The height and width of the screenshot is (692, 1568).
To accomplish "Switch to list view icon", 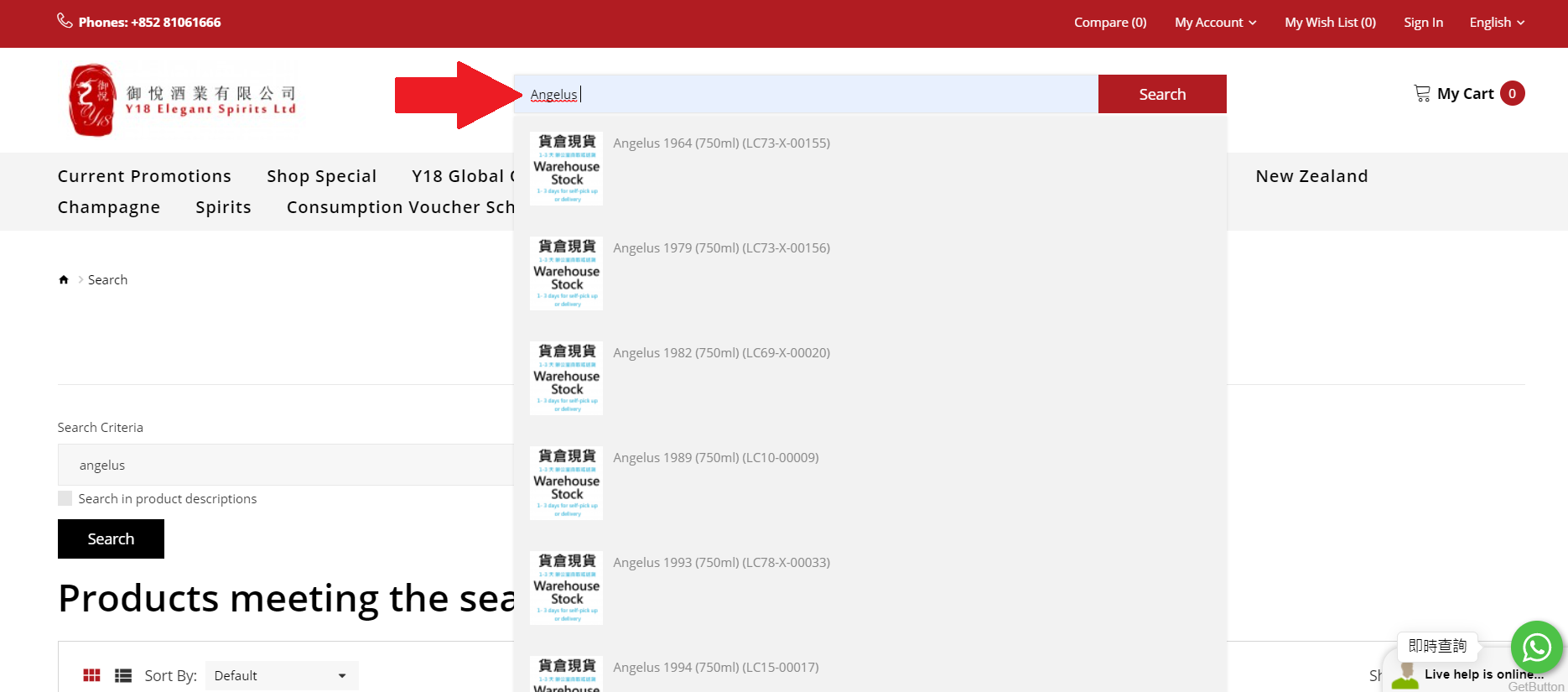I will click(123, 675).
